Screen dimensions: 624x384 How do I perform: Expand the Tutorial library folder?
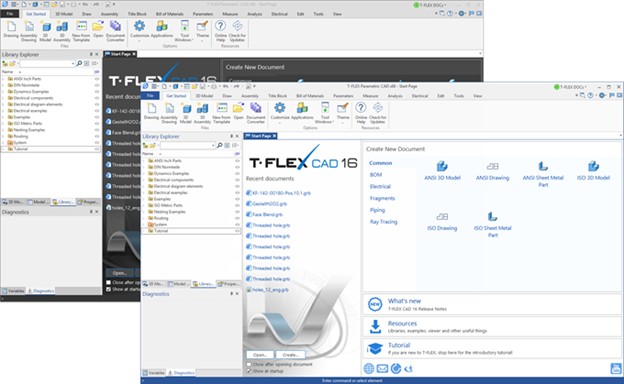tap(144, 231)
